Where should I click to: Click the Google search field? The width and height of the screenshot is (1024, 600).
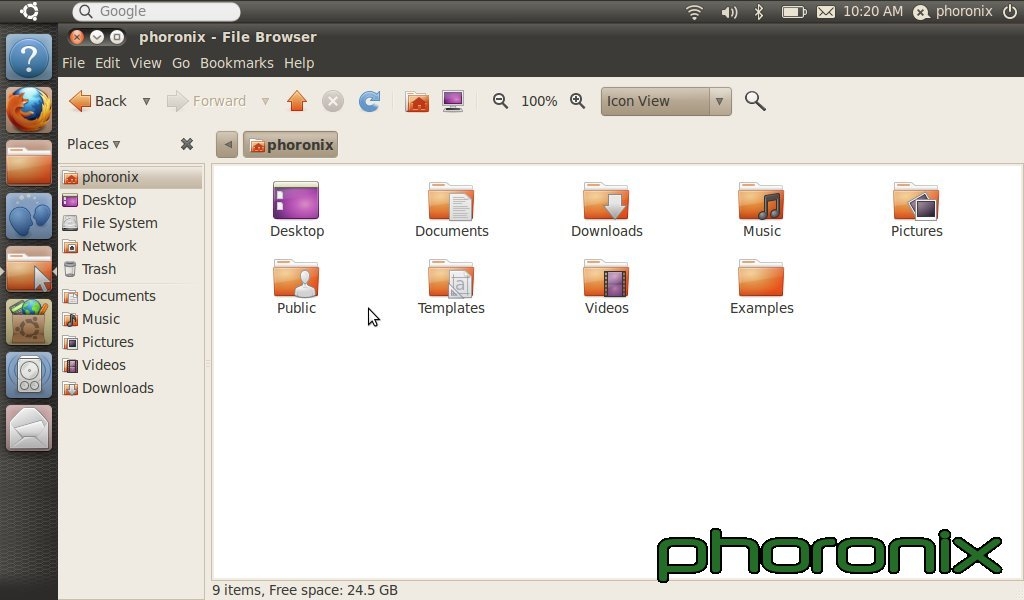[x=157, y=11]
